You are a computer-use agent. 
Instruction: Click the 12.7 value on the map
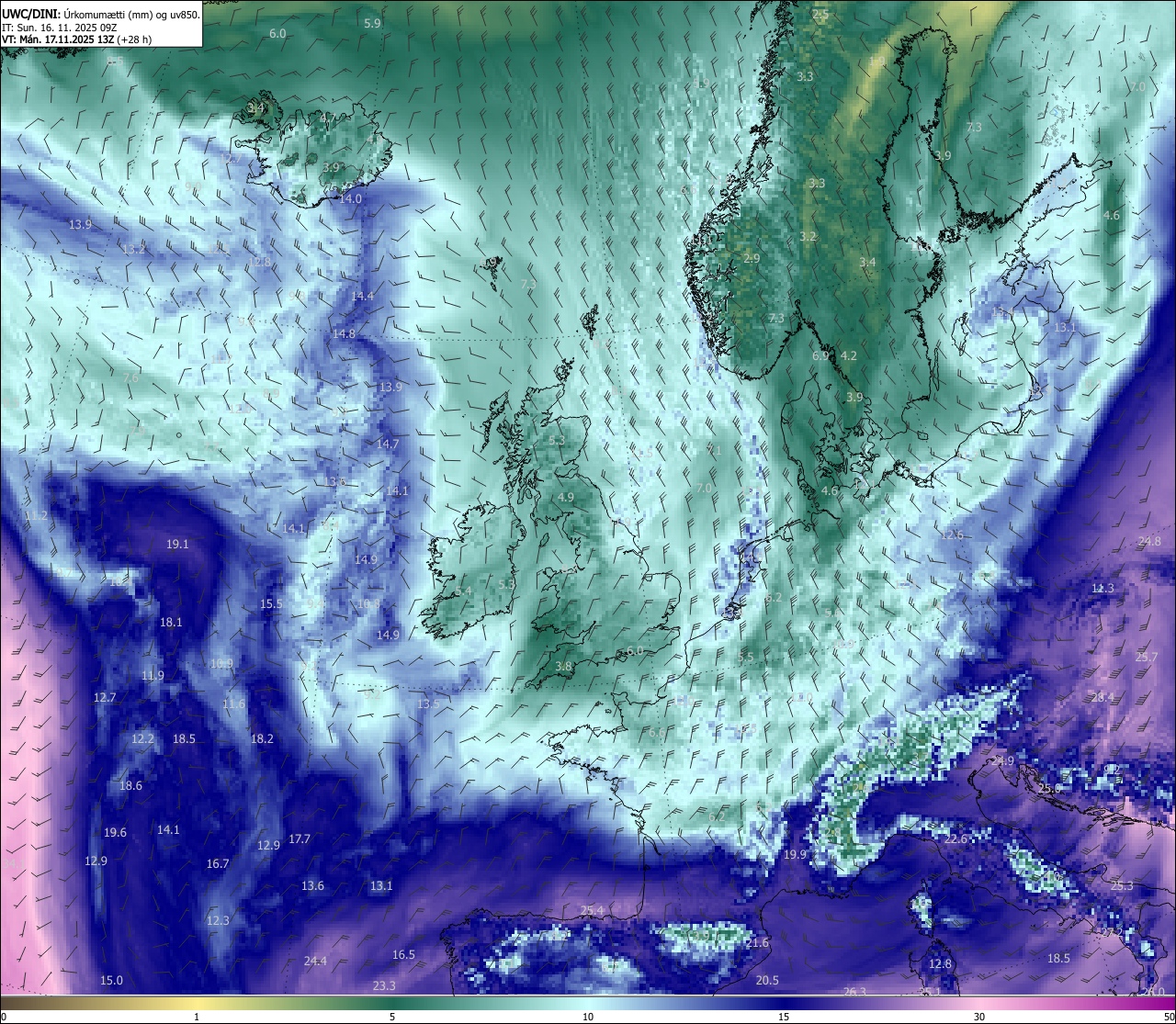pos(105,697)
